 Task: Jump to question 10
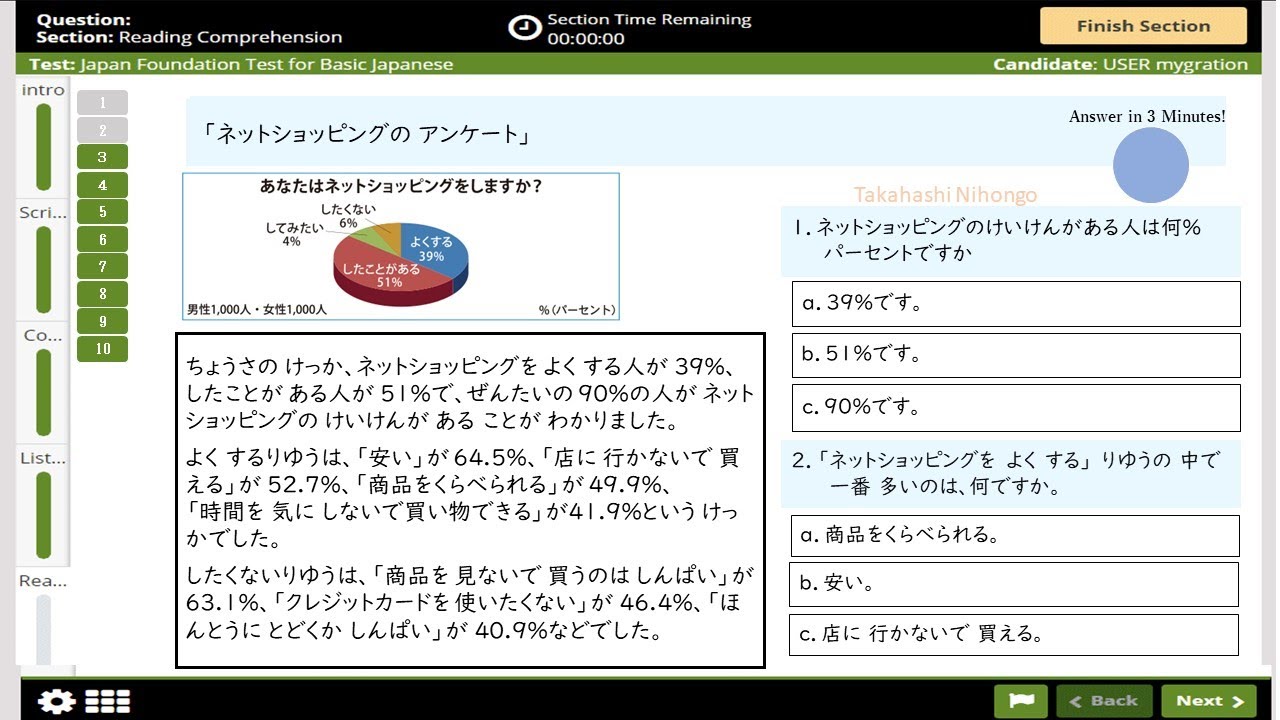coord(102,349)
